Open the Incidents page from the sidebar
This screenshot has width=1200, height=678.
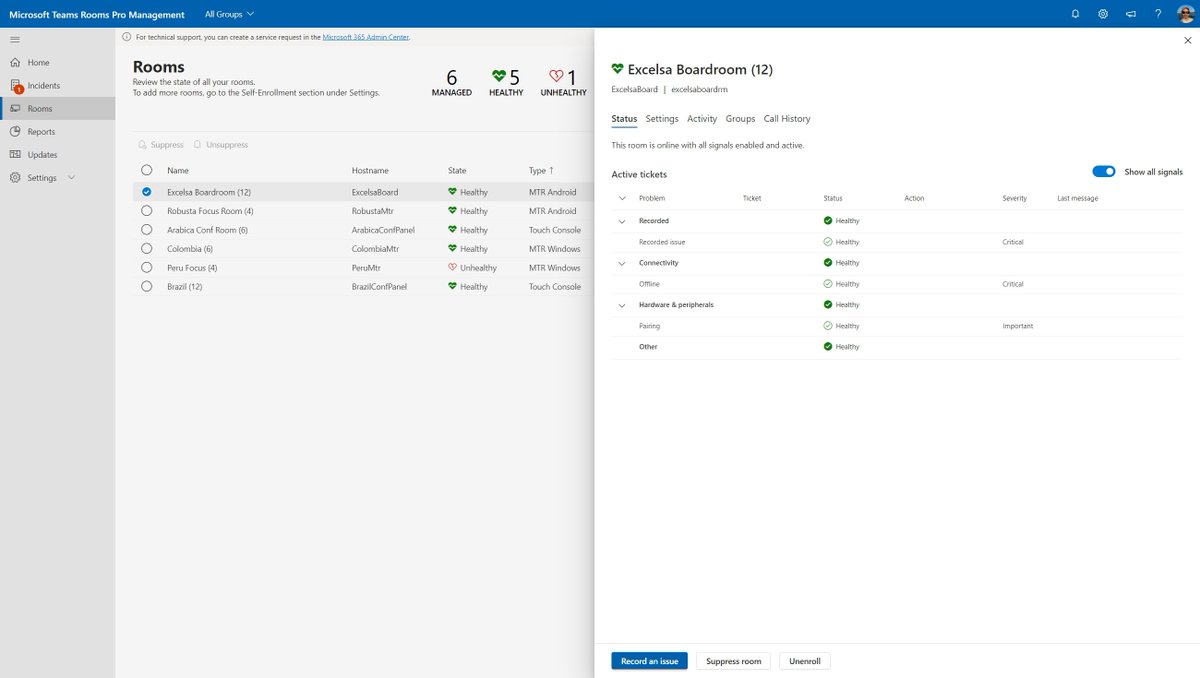pos(15,85)
